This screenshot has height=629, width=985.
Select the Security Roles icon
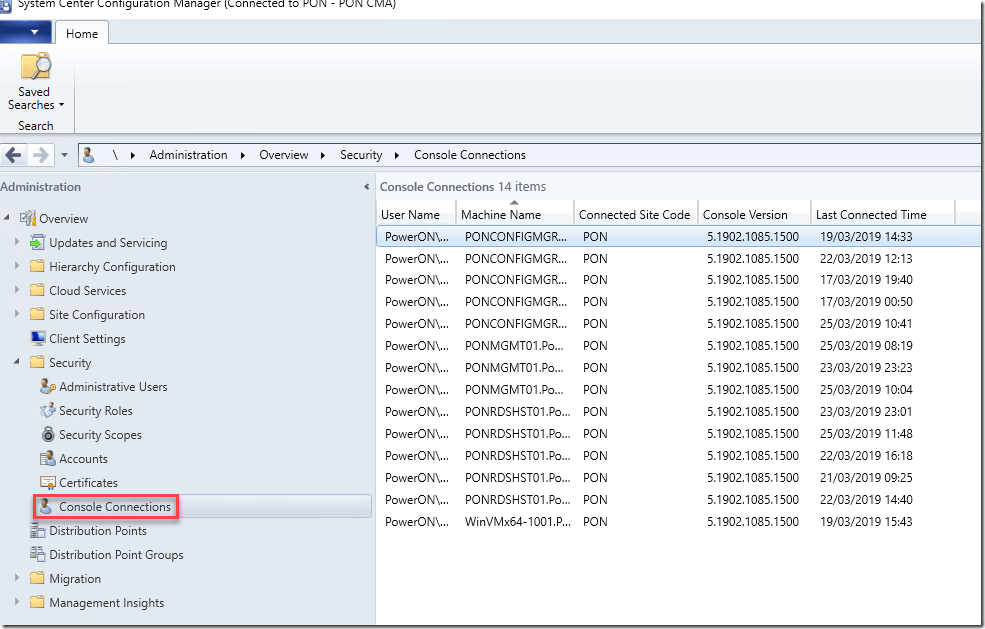(47, 411)
